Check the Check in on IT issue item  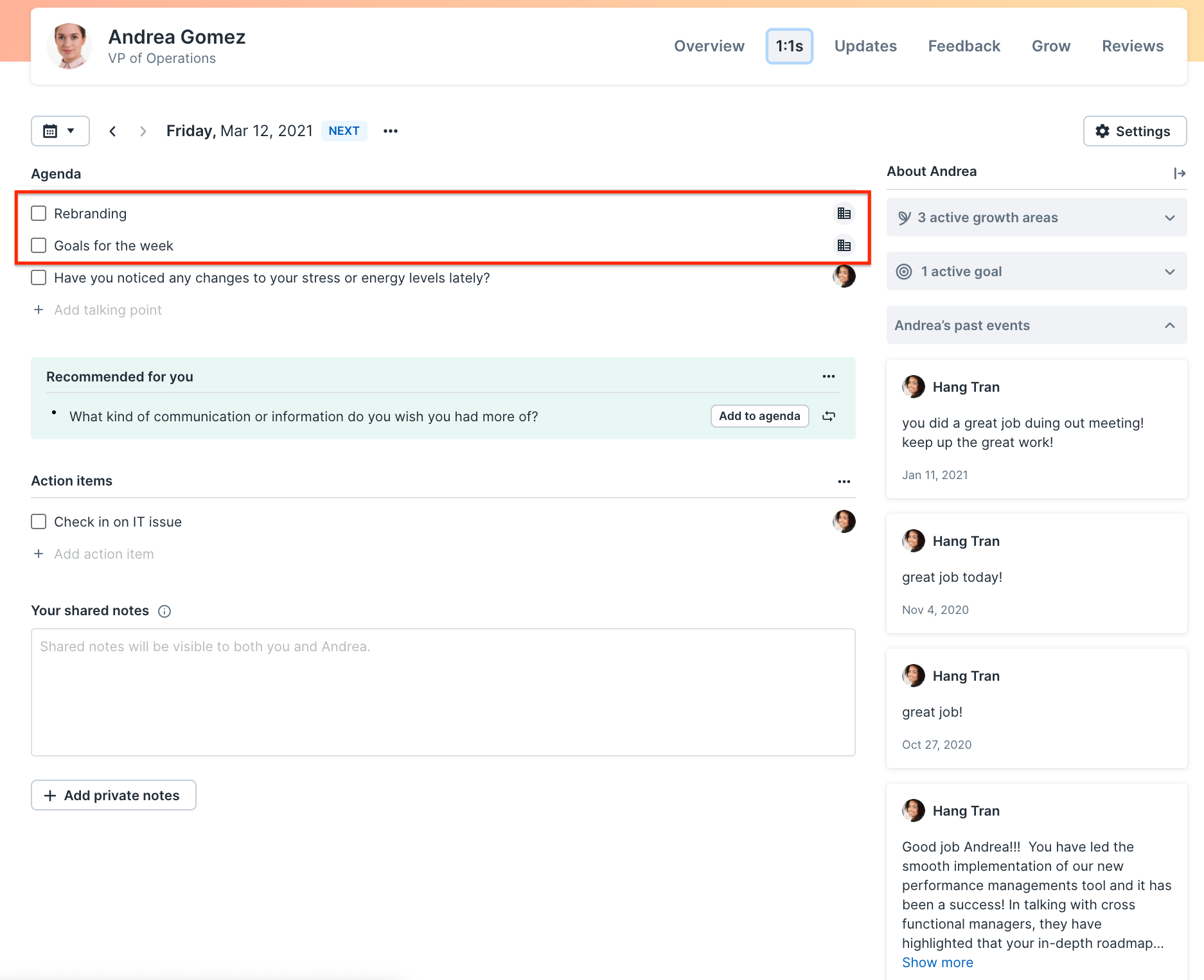coord(39,521)
